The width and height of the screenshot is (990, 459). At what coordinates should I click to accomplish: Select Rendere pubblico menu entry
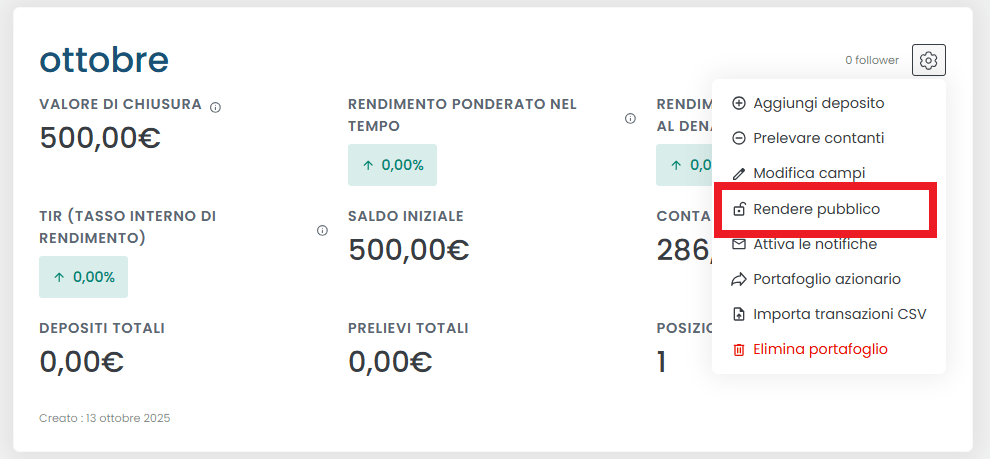[816, 209]
